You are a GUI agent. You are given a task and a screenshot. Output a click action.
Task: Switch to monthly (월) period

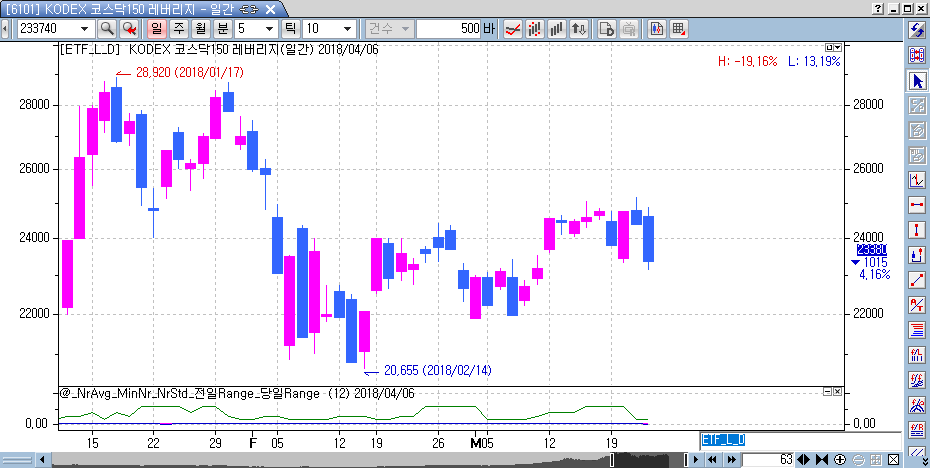[200, 28]
